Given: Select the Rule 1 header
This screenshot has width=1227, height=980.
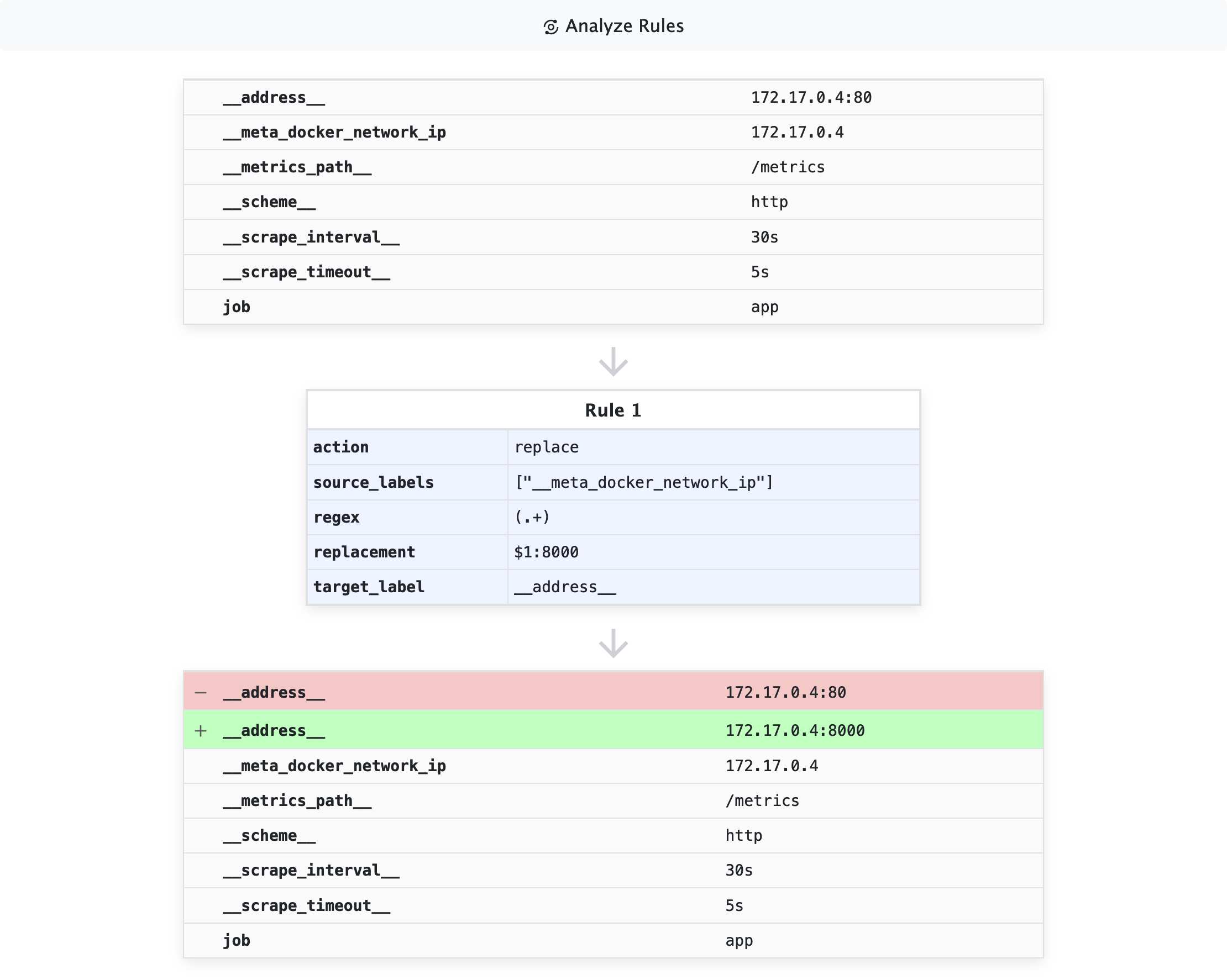Looking at the screenshot, I should pos(613,410).
